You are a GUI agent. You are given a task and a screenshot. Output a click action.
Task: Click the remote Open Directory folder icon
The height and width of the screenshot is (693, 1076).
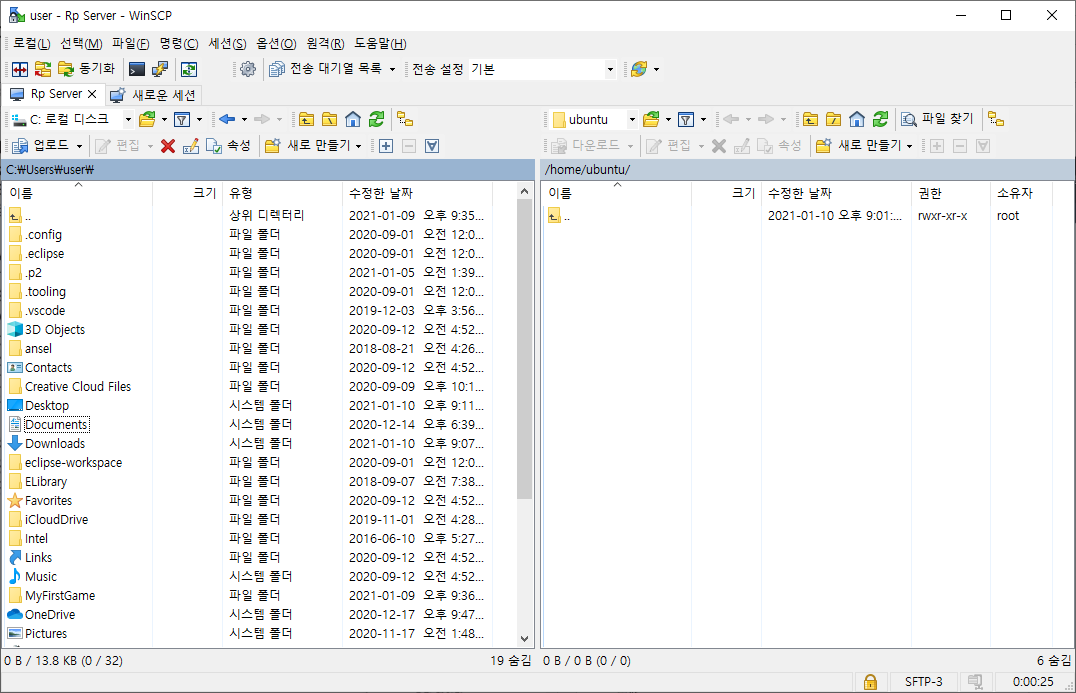(x=651, y=119)
